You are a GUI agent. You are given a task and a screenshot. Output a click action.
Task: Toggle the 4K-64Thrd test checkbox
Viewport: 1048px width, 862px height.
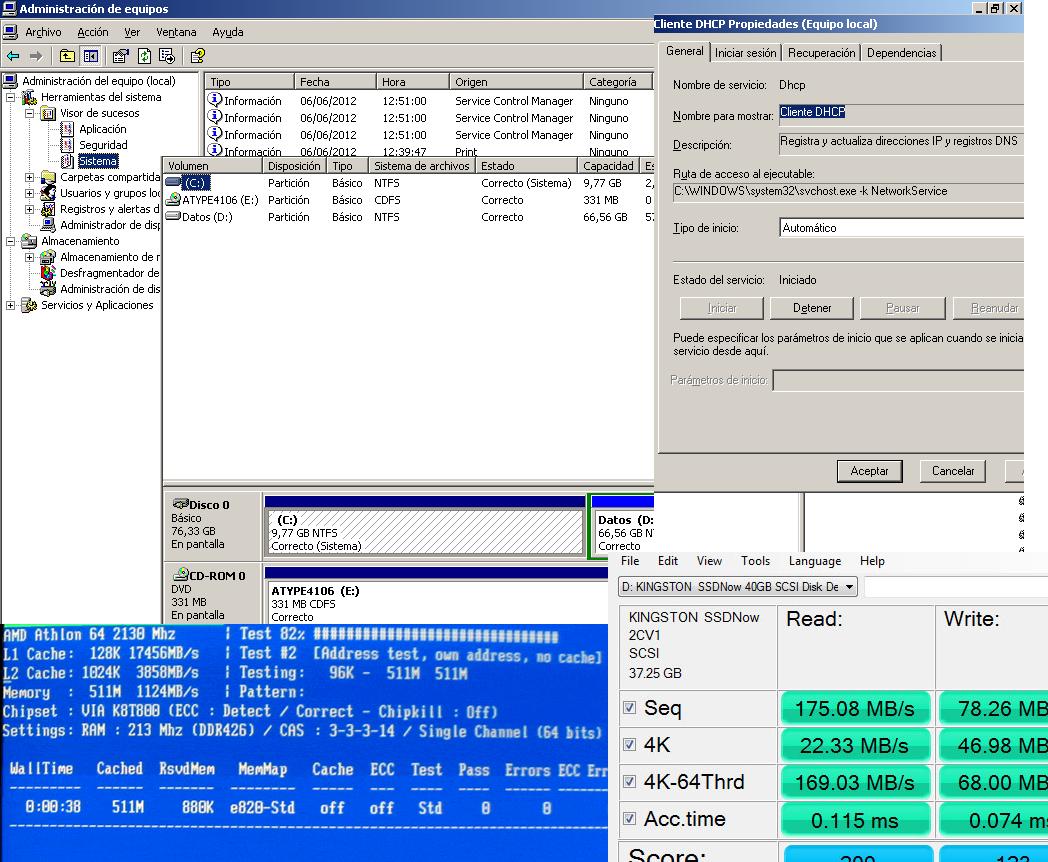(x=629, y=783)
